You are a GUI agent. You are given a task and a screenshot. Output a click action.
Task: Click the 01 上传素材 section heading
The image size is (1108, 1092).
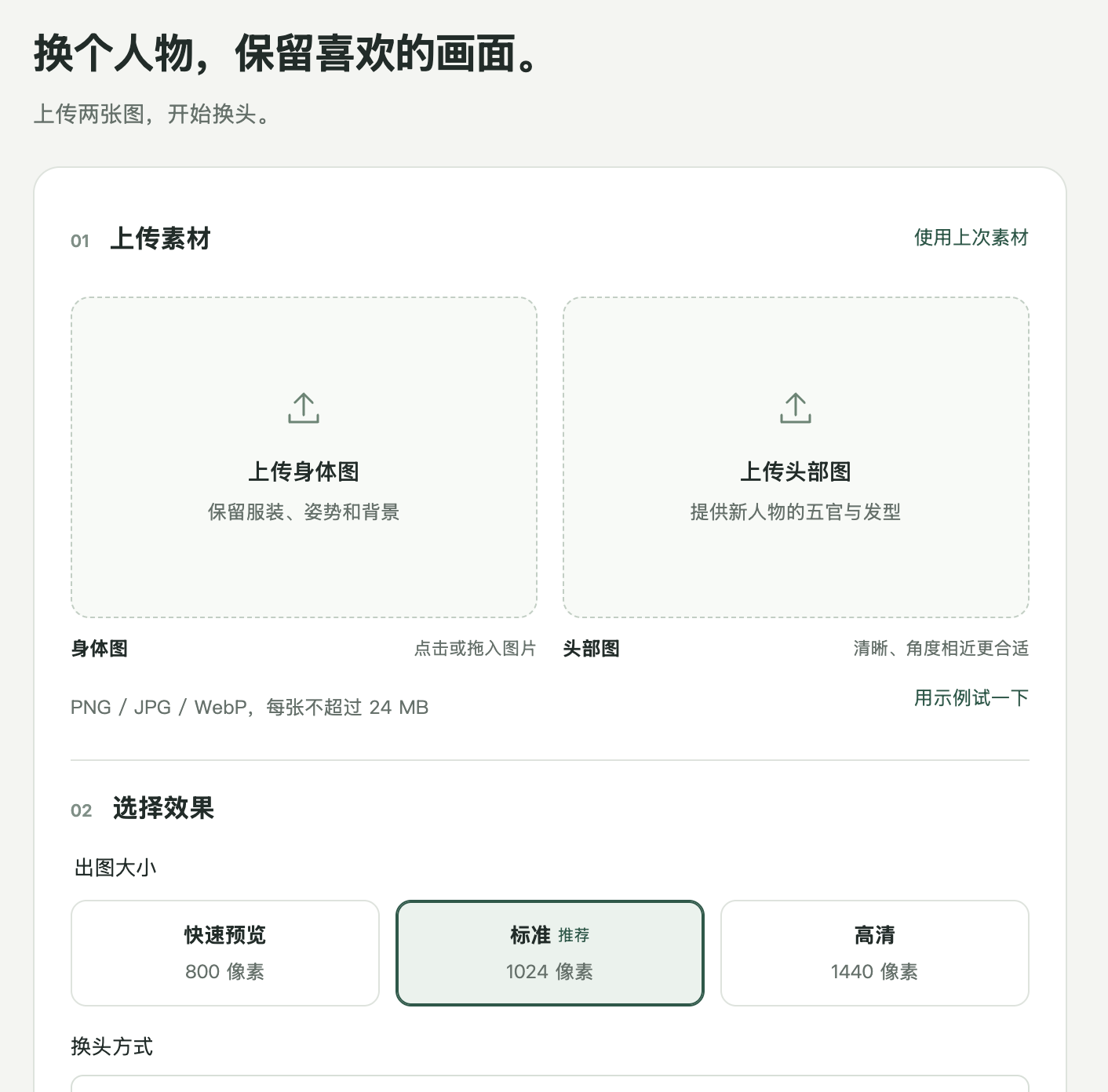141,238
